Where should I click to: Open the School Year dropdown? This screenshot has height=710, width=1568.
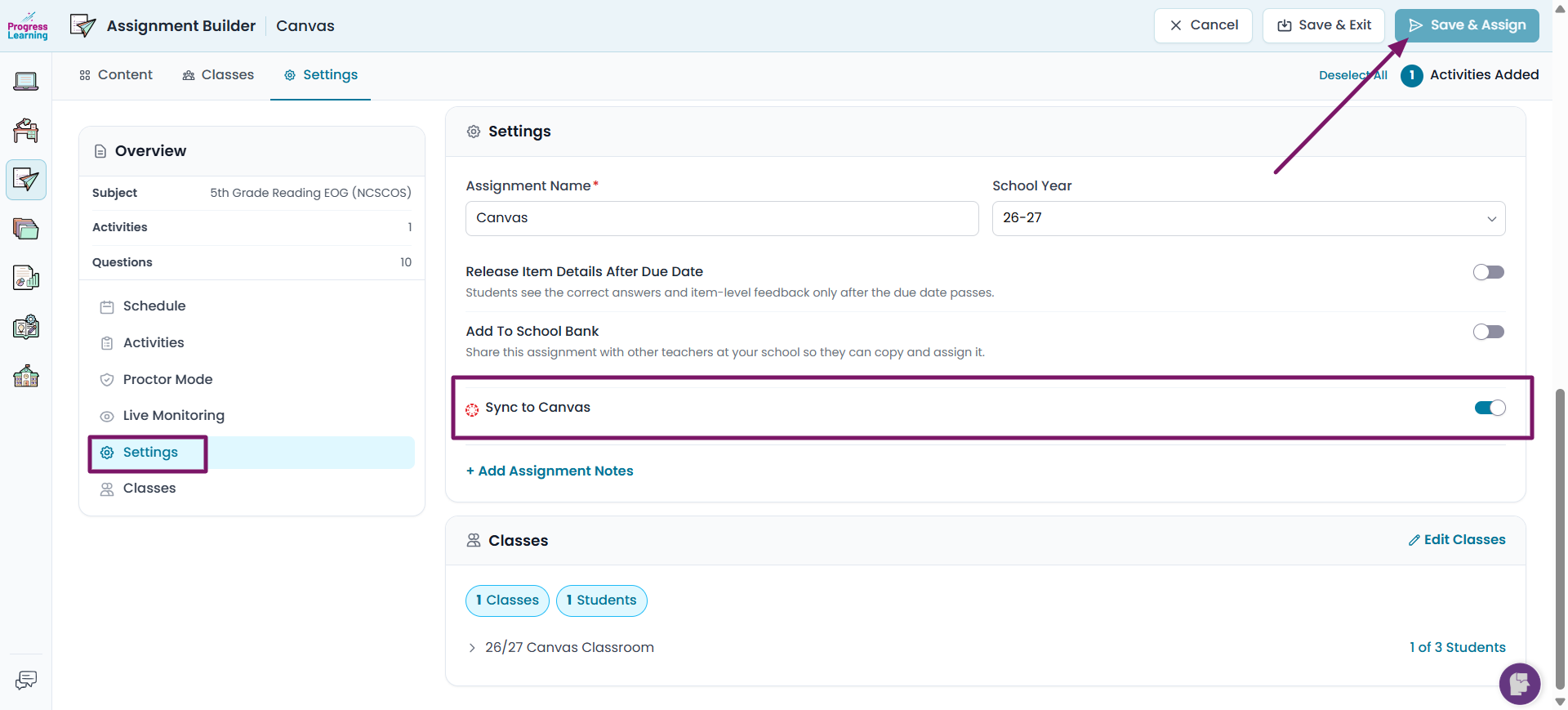click(x=1249, y=218)
